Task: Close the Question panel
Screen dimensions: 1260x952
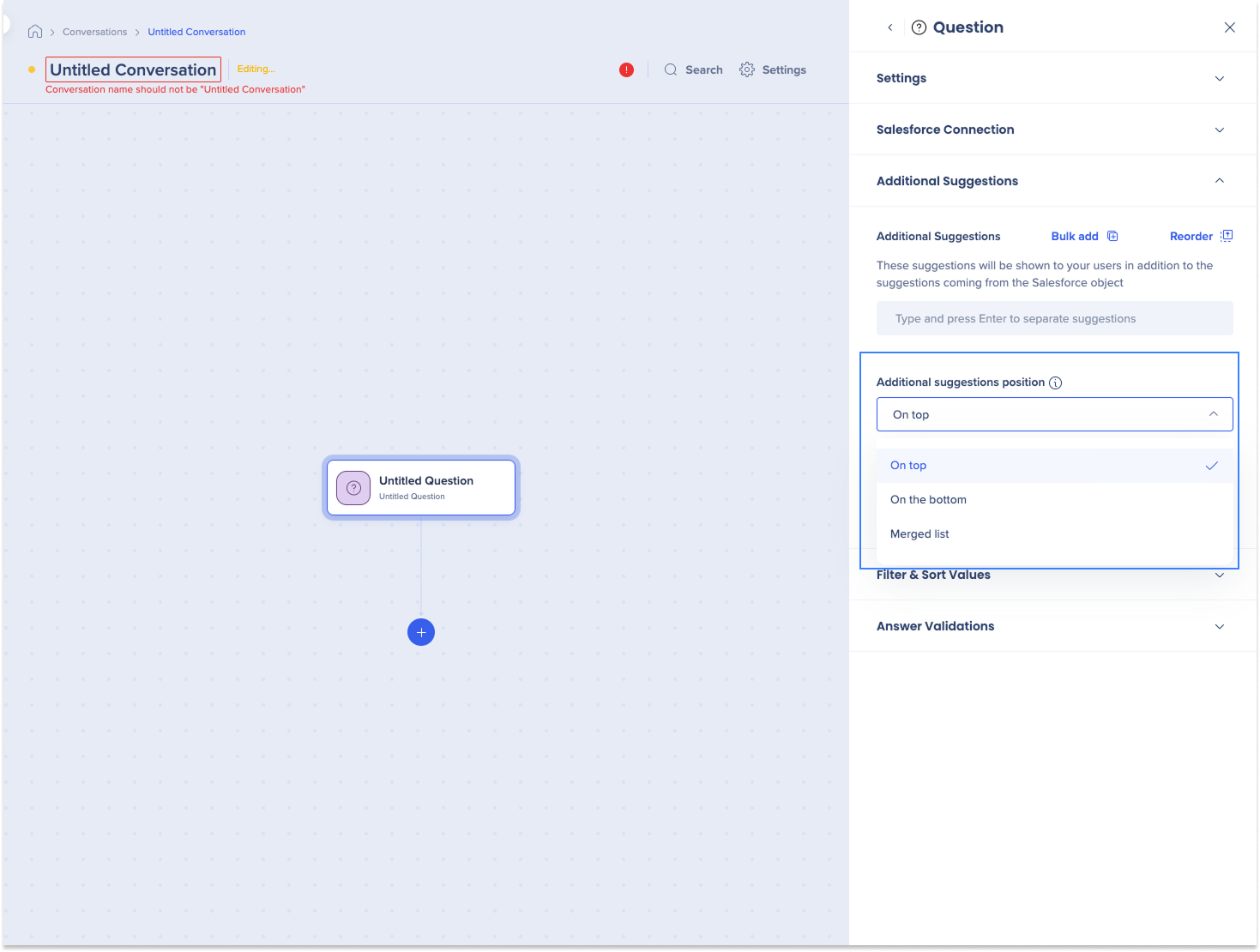Action: click(x=1229, y=27)
